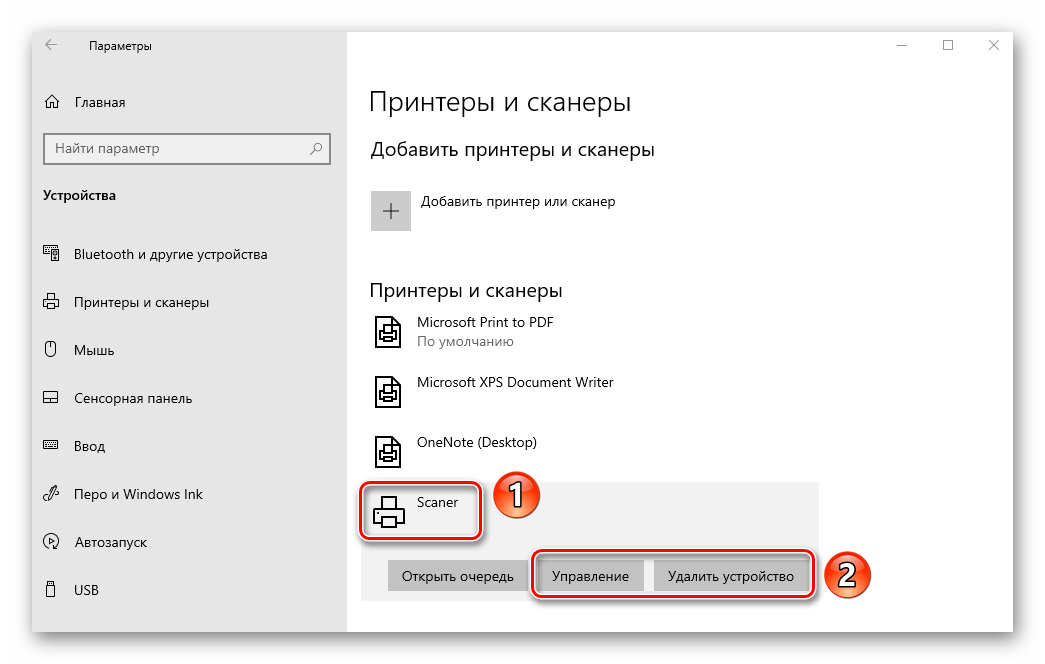Image resolution: width=1045 pixels, height=664 pixels.
Task: Click the Автозапуск autoplay icon
Action: pos(51,542)
